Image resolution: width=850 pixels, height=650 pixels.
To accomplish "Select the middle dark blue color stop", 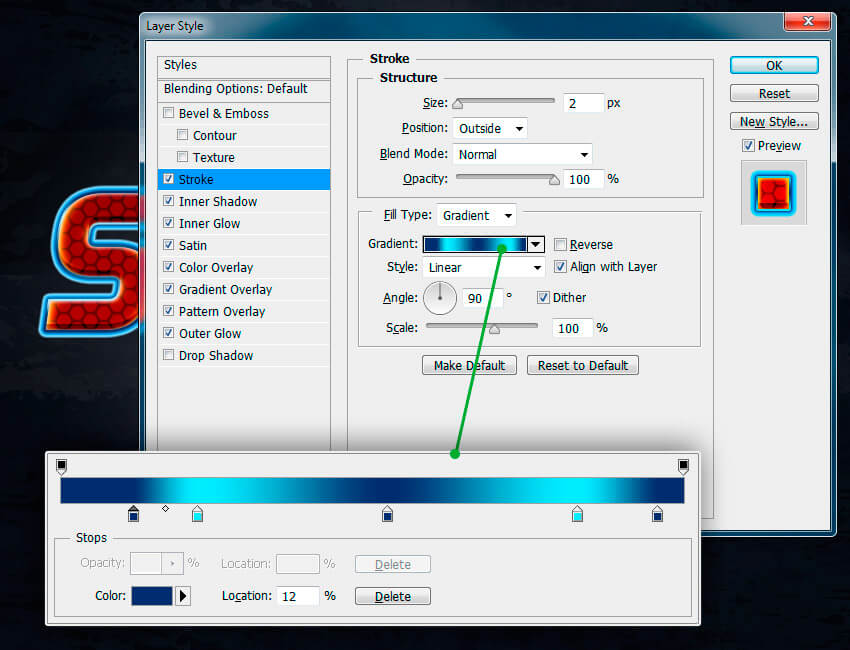I will pyautogui.click(x=387, y=514).
